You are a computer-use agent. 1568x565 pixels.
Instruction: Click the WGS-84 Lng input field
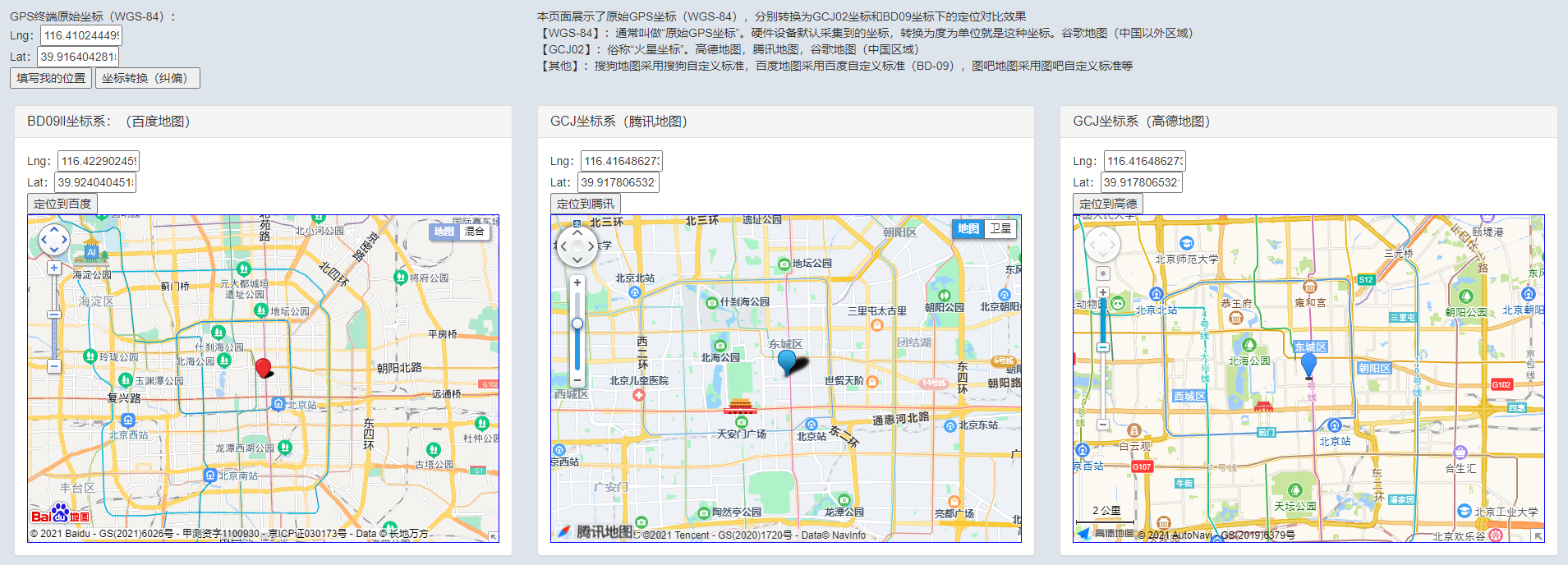click(81, 35)
